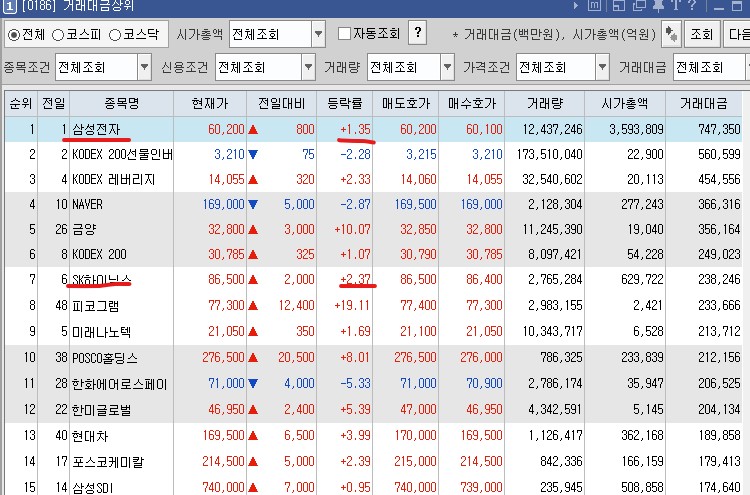750x495 pixels.
Task: Click the small play arrow in title bar
Action: (576, 6)
